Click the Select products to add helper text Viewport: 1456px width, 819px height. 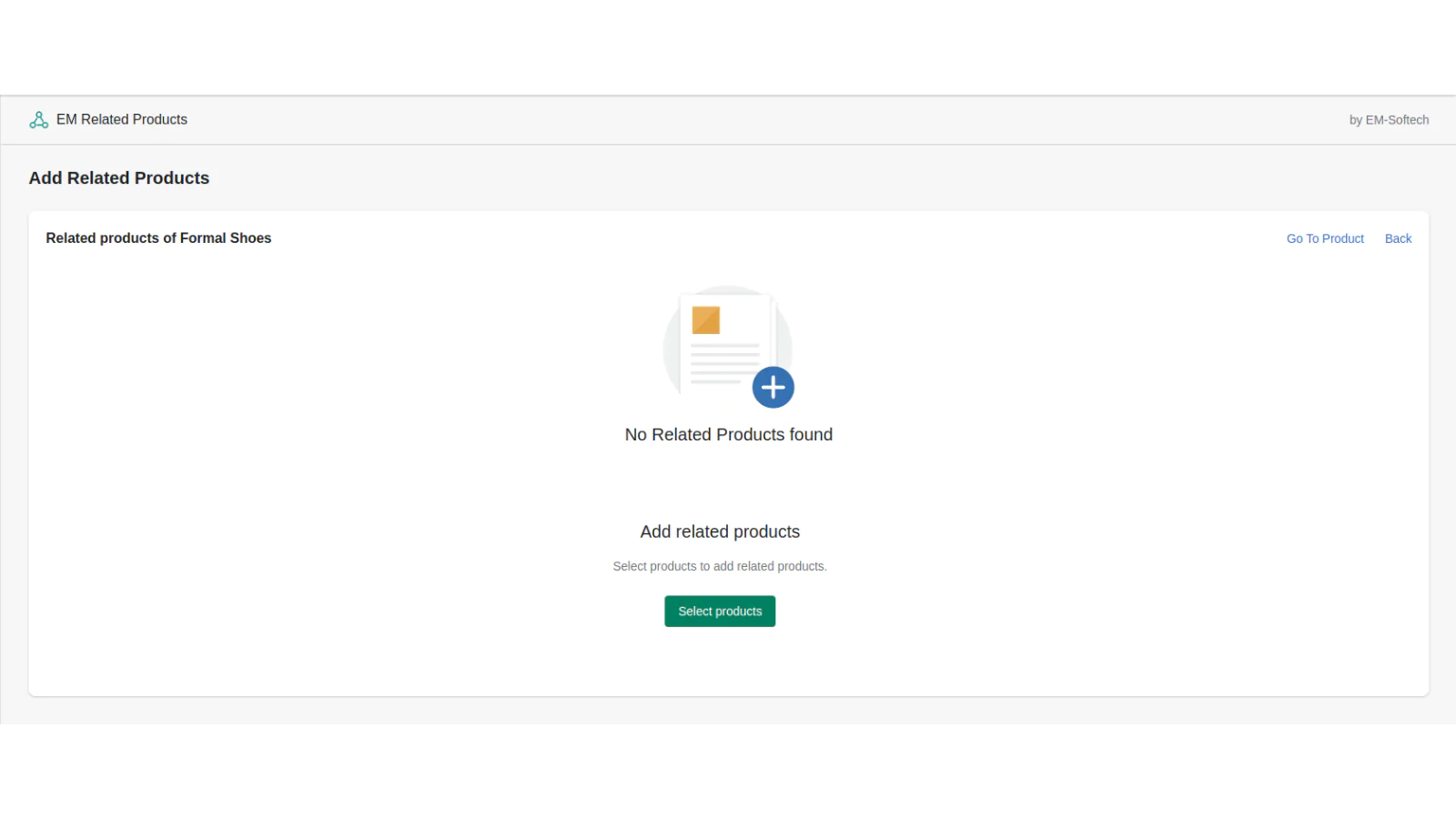[719, 566]
